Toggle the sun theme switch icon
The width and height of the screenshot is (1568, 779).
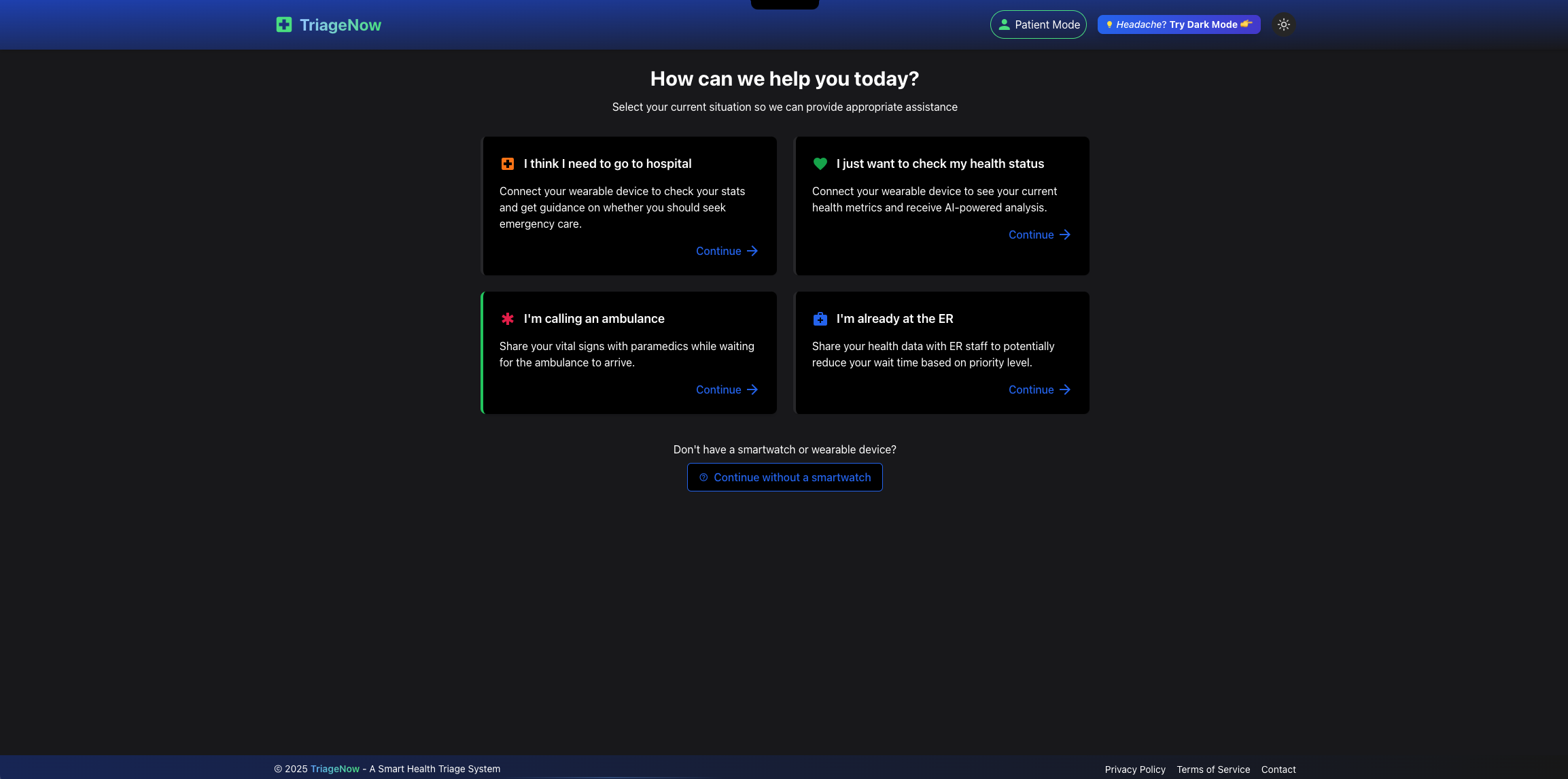pos(1283,24)
